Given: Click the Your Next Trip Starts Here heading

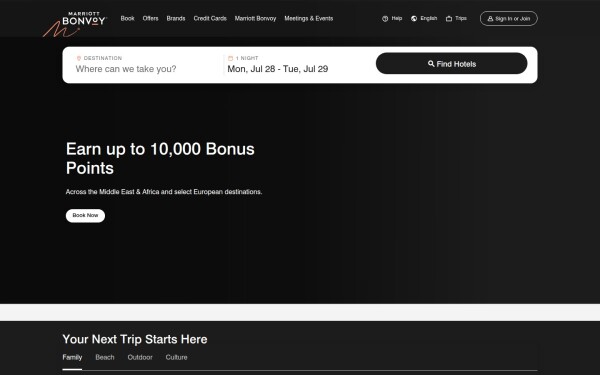Looking at the screenshot, I should pos(135,339).
